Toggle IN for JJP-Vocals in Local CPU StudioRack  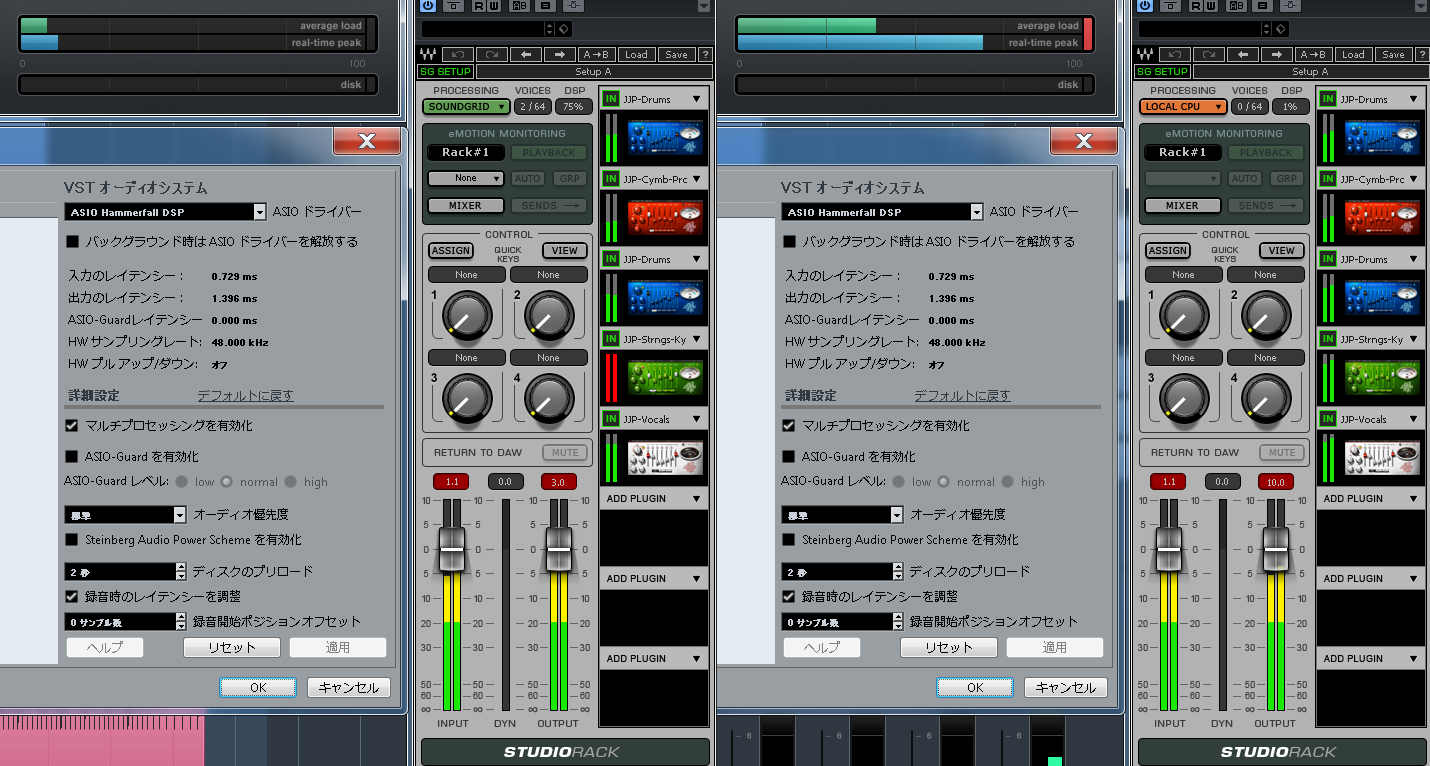coord(1328,419)
